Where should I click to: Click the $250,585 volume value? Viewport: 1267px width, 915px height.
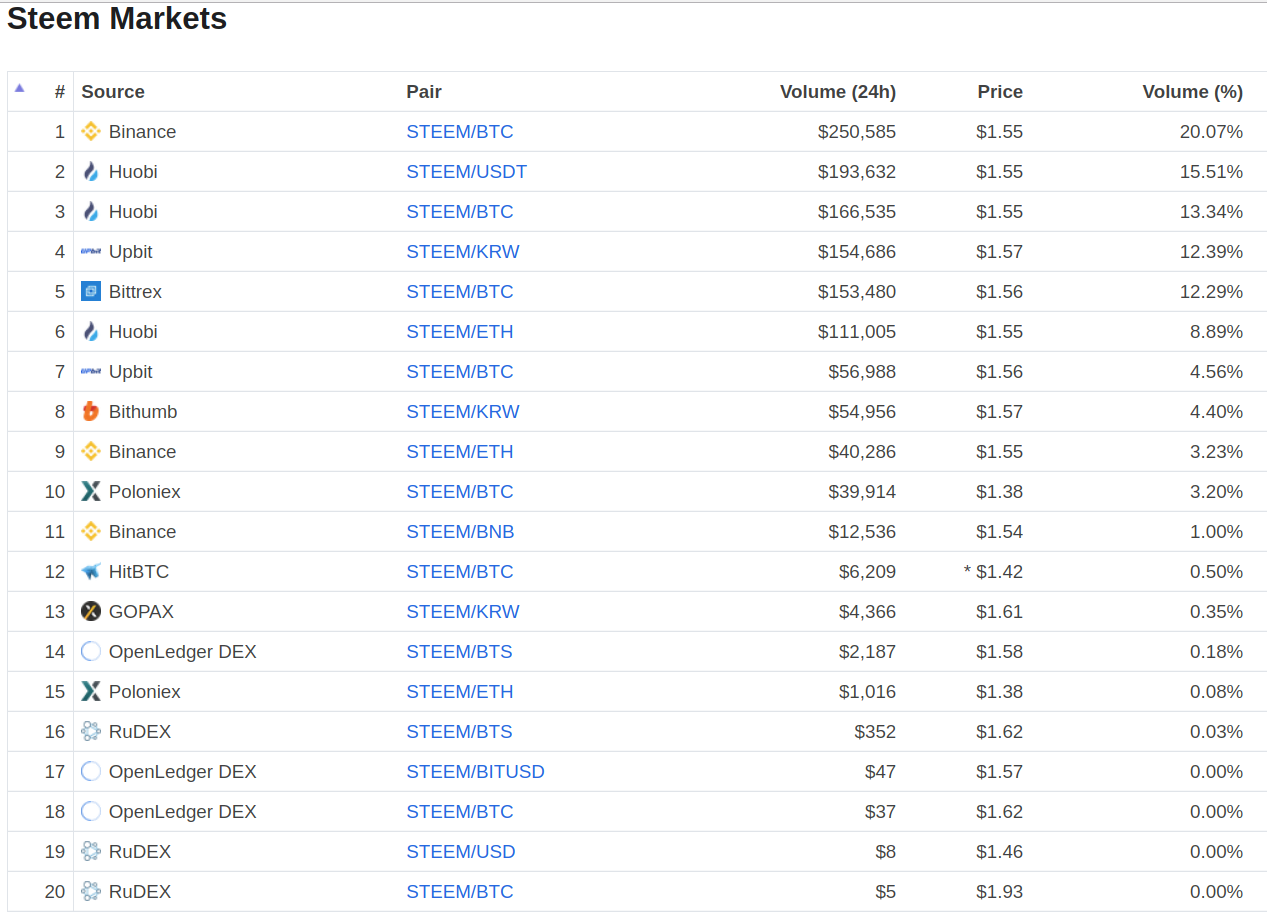[x=857, y=131]
